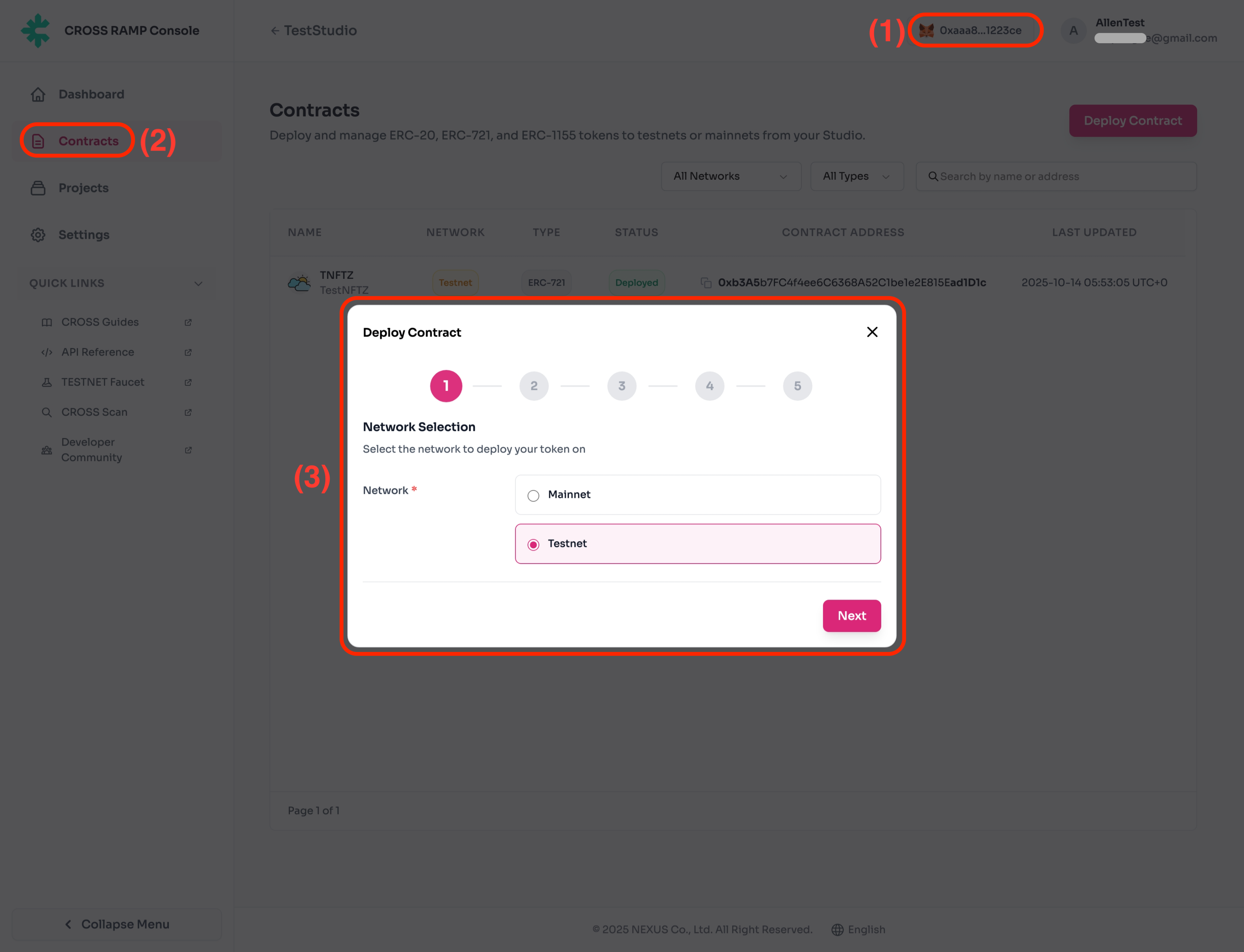Image resolution: width=1244 pixels, height=952 pixels.
Task: Click the Dashboard home icon
Action: (x=38, y=94)
